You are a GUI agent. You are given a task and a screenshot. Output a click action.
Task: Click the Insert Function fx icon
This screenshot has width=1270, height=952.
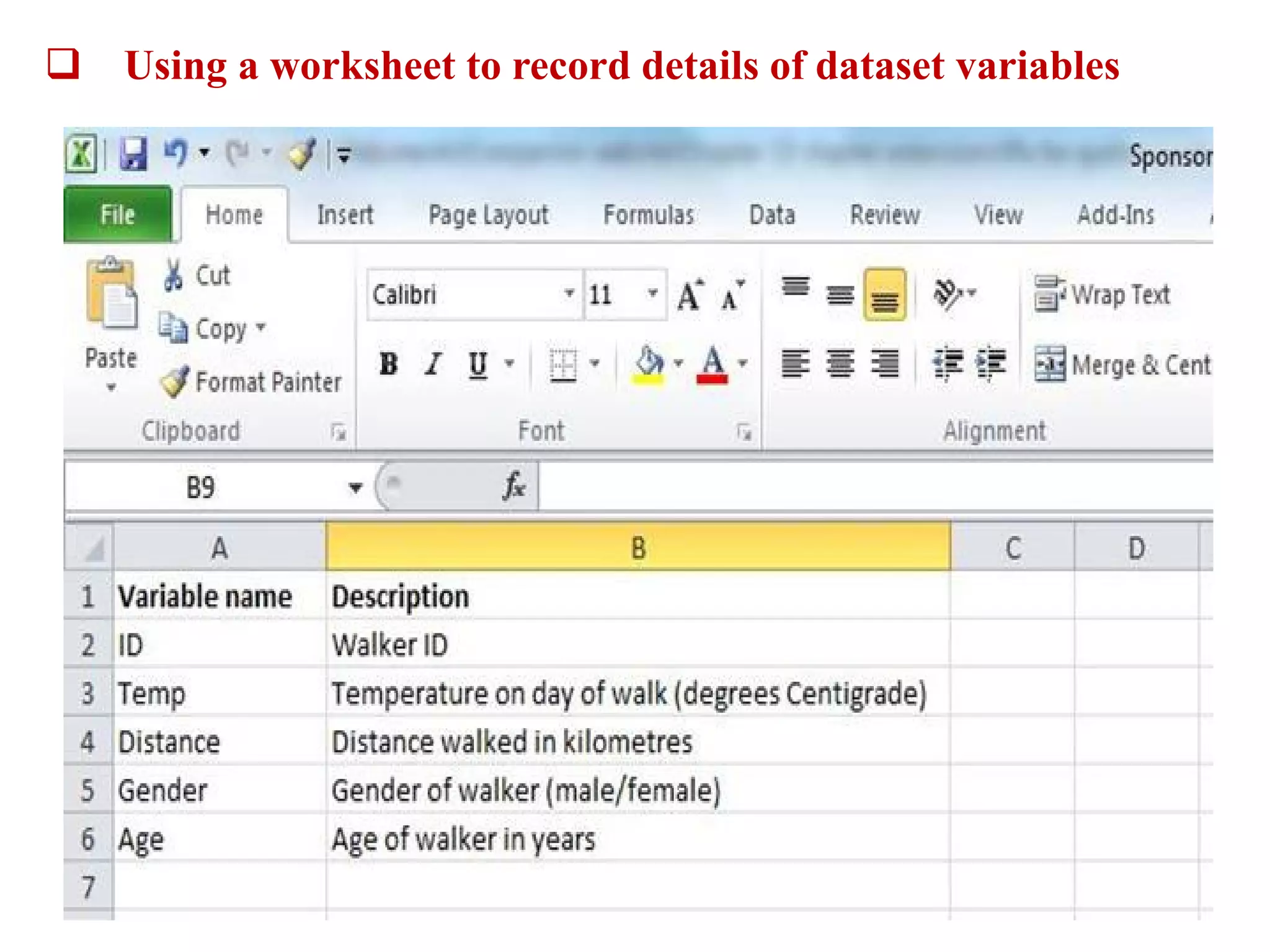click(514, 487)
